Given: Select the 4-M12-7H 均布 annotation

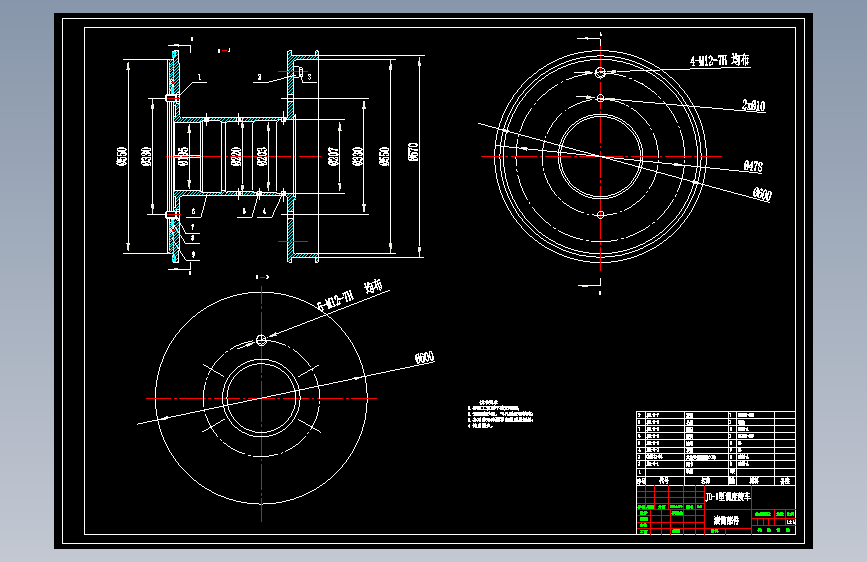Looking at the screenshot, I should pyautogui.click(x=719, y=60).
